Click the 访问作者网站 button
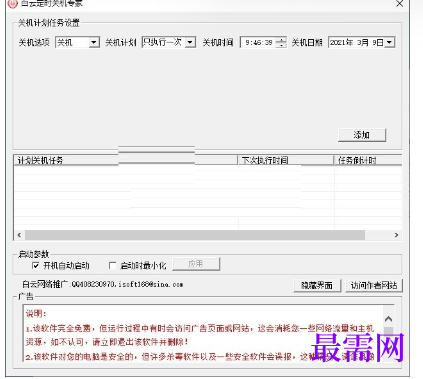Image resolution: width=423 pixels, height=379 pixels. coord(374,285)
